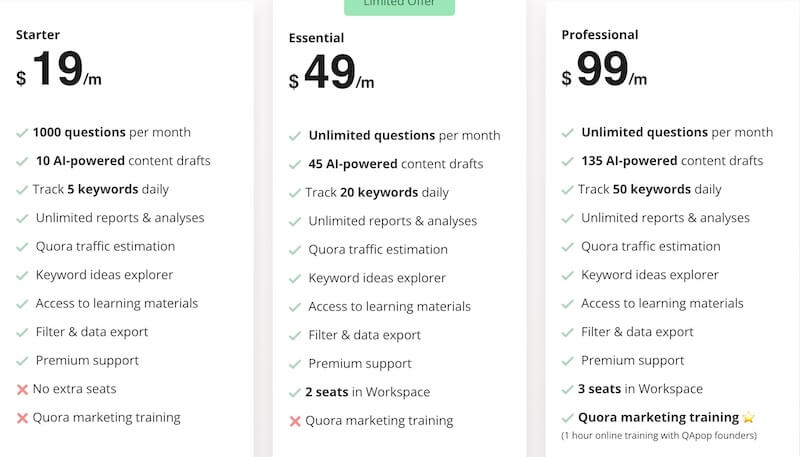Click the green Limited Offer badge
This screenshot has height=457, width=800.
click(x=399, y=6)
